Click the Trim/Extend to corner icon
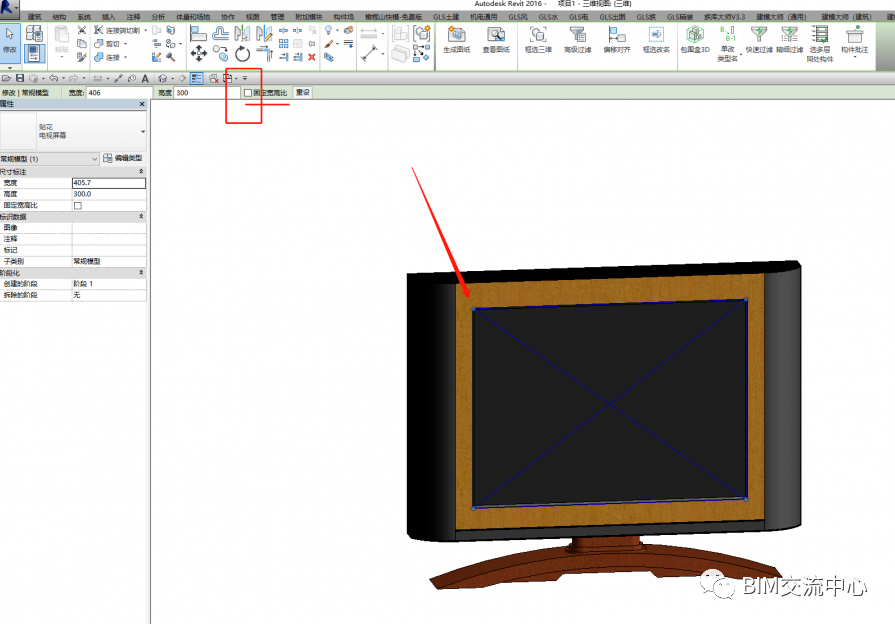This screenshot has height=624, width=895. coord(265,54)
